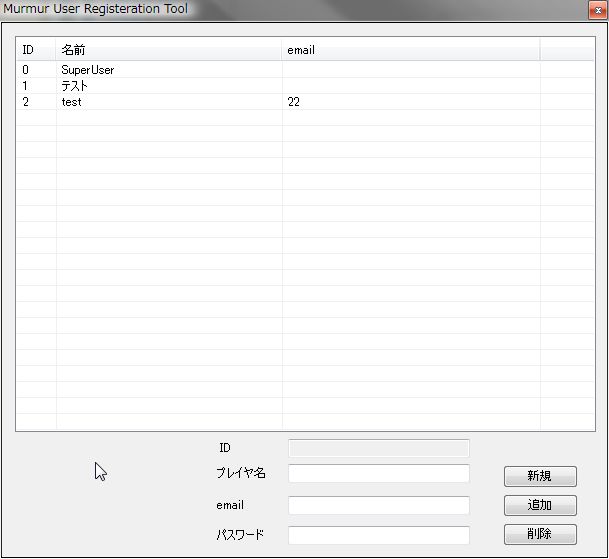609x559 pixels.
Task: Sort by the email column header
Action: pos(411,50)
